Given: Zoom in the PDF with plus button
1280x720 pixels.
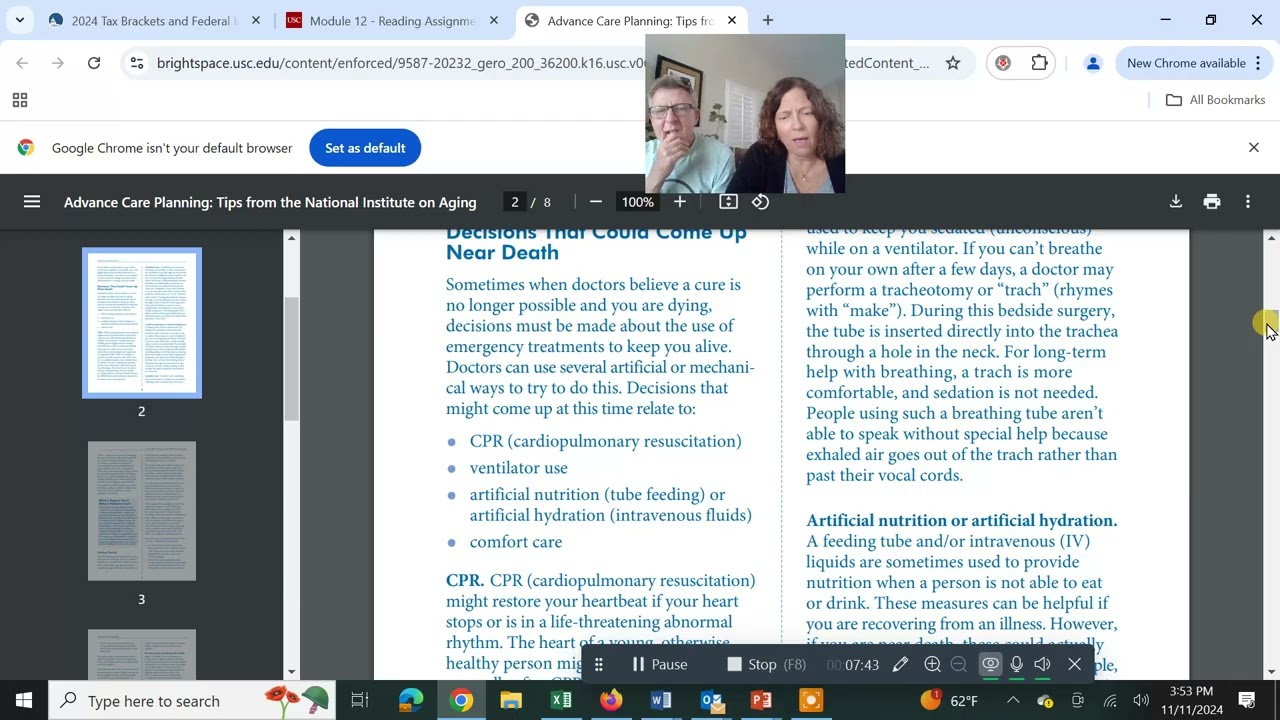Looking at the screenshot, I should (x=680, y=202).
